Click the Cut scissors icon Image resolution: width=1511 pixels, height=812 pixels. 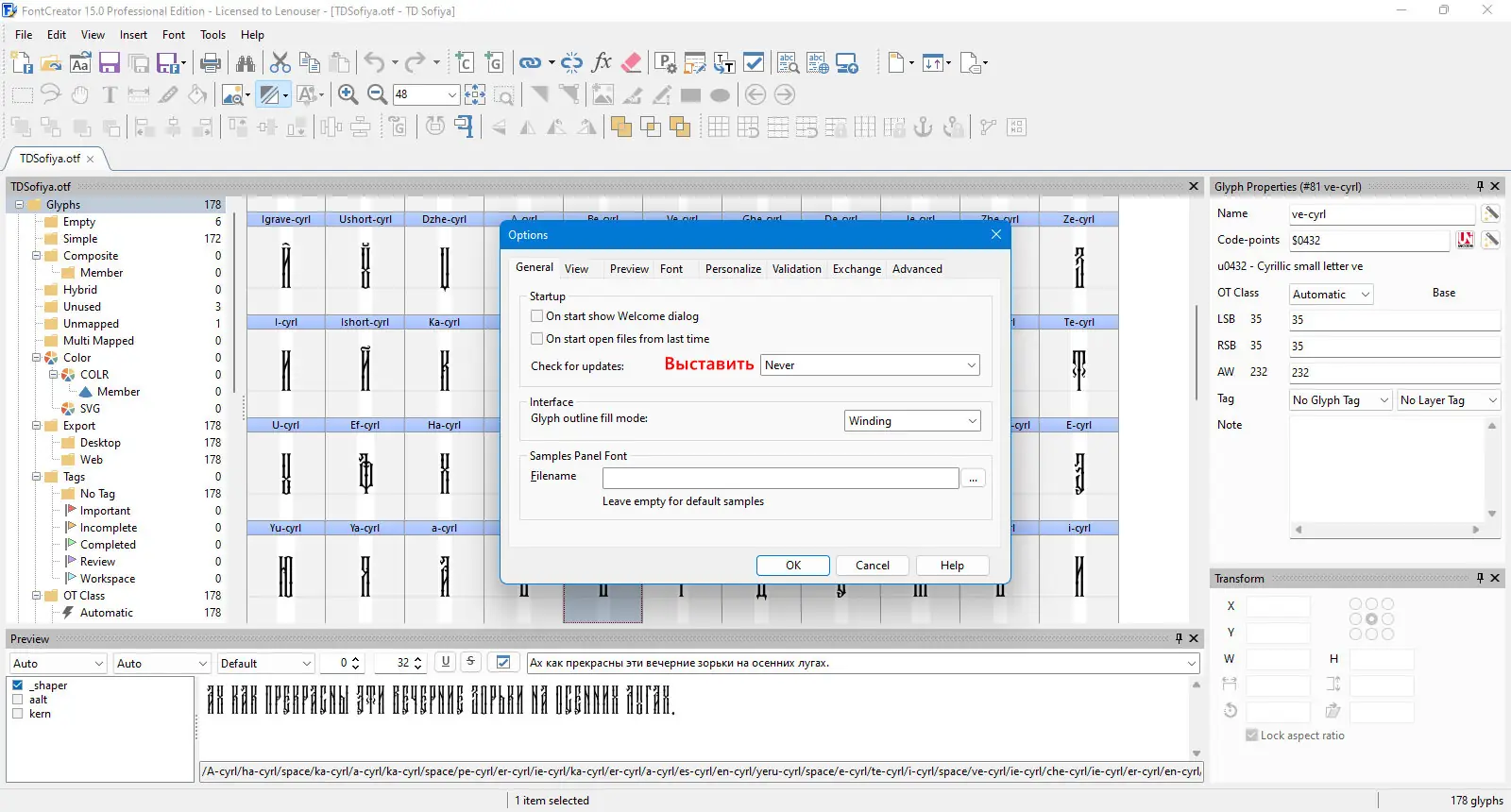tap(280, 63)
